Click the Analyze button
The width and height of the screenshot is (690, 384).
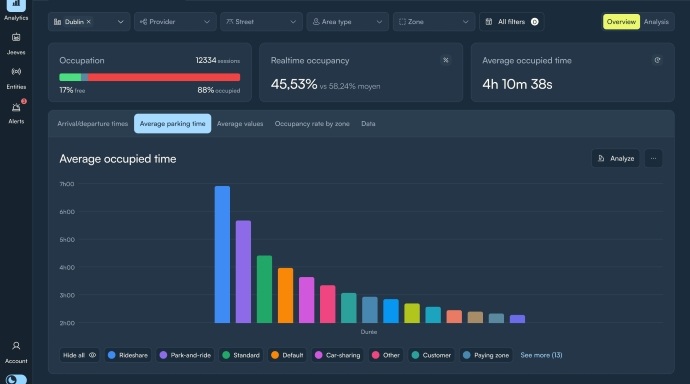(615, 158)
